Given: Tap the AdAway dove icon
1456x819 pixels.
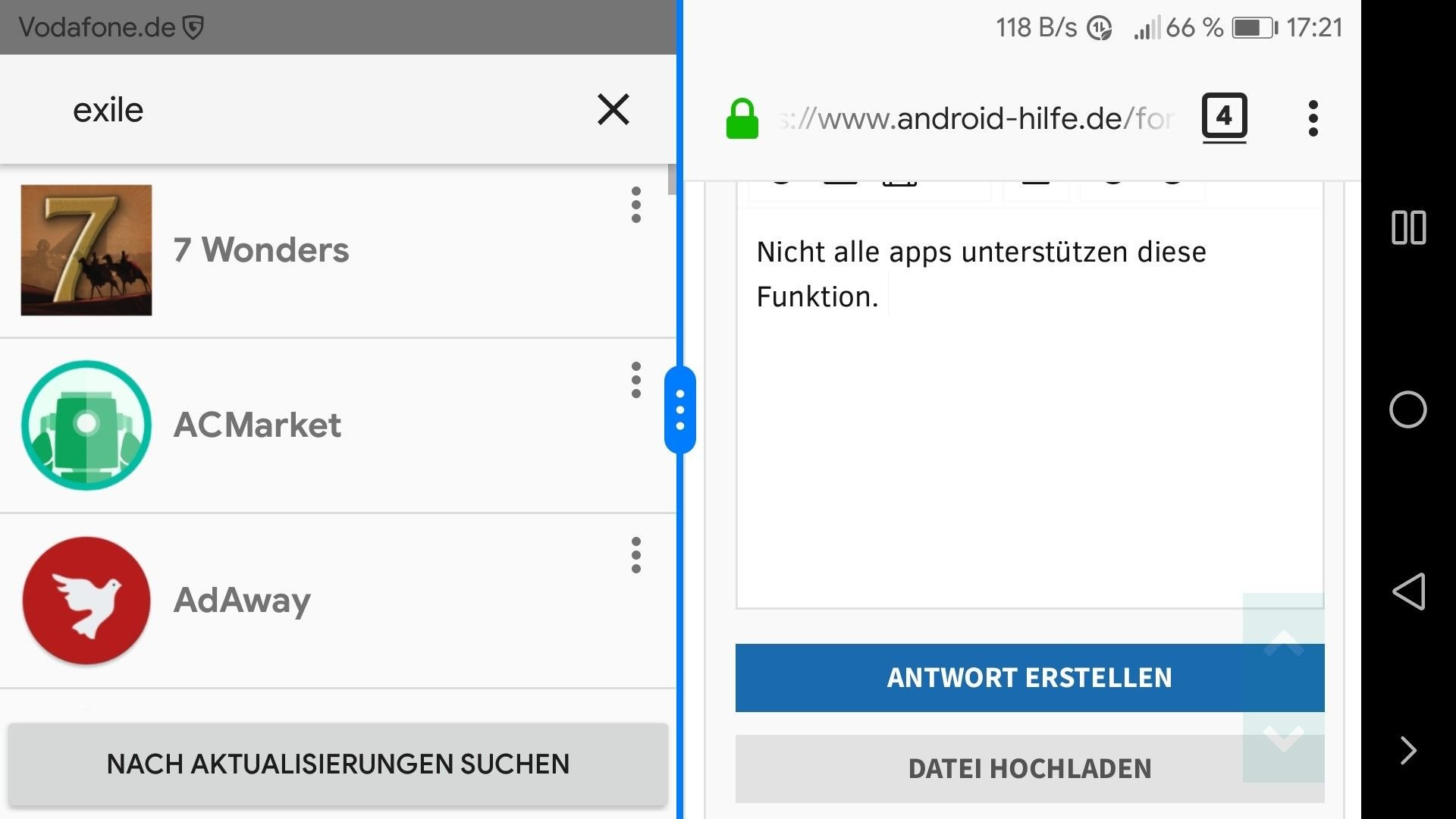Looking at the screenshot, I should 86,600.
